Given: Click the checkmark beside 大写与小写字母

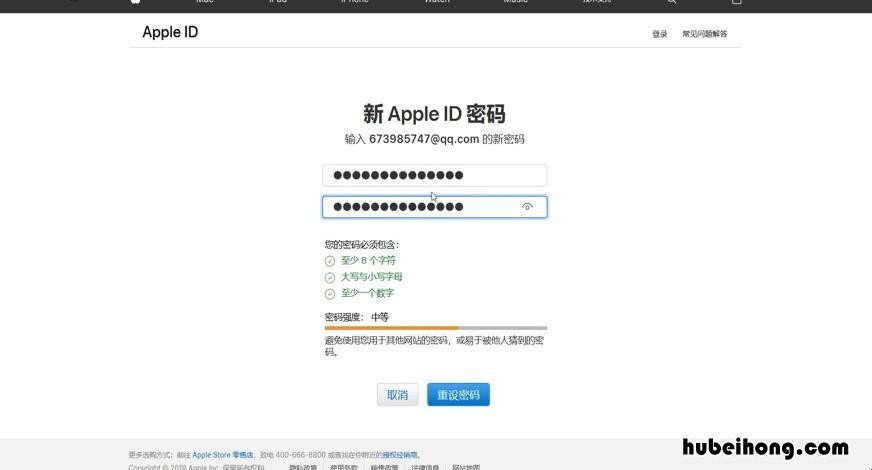Looking at the screenshot, I should coord(330,277).
